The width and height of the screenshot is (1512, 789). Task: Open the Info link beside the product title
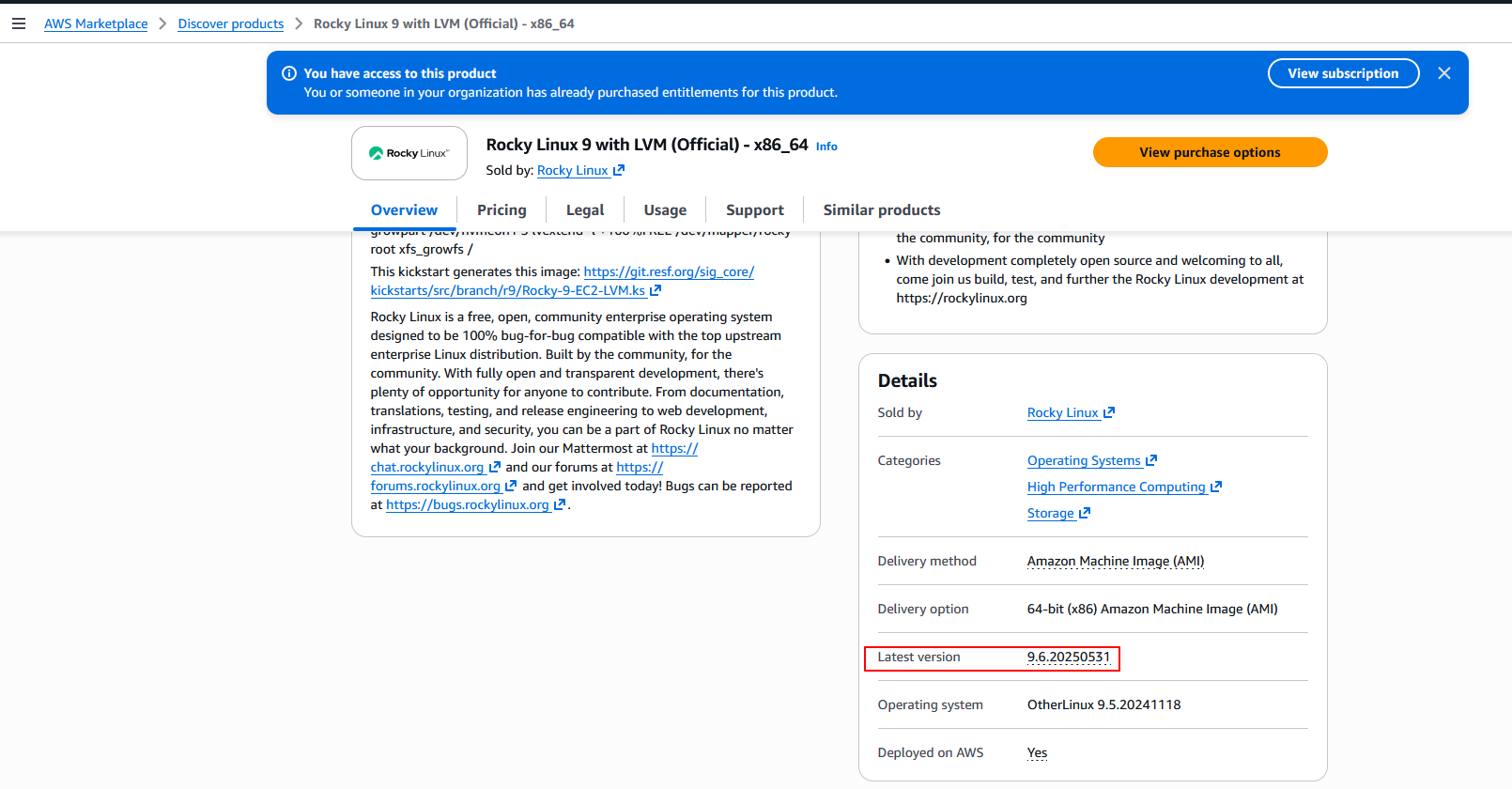click(826, 147)
